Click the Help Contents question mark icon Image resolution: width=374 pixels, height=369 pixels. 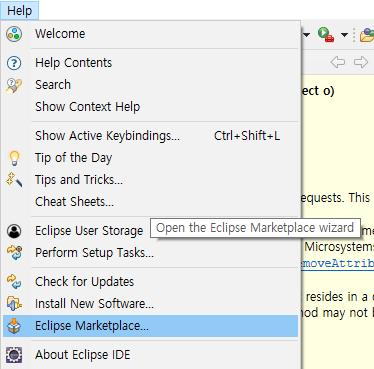coord(14,63)
